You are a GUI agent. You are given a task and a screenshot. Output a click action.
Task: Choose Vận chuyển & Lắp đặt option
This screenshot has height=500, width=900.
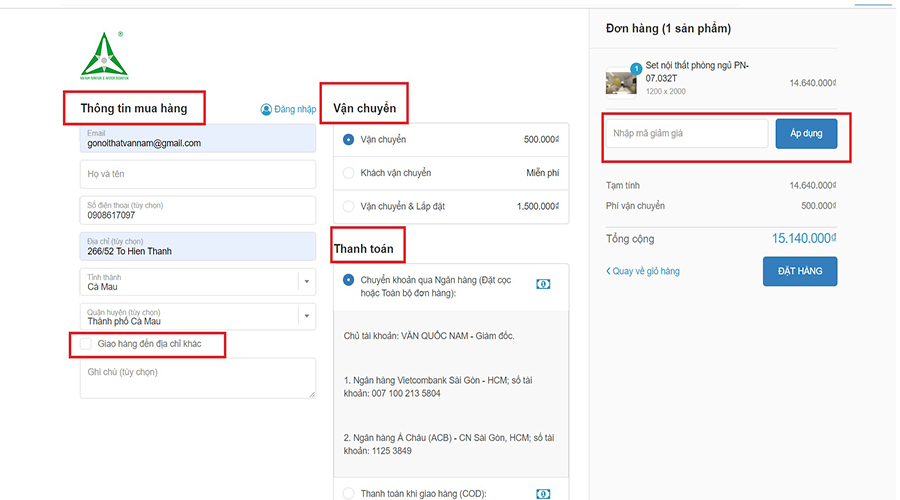coord(348,206)
